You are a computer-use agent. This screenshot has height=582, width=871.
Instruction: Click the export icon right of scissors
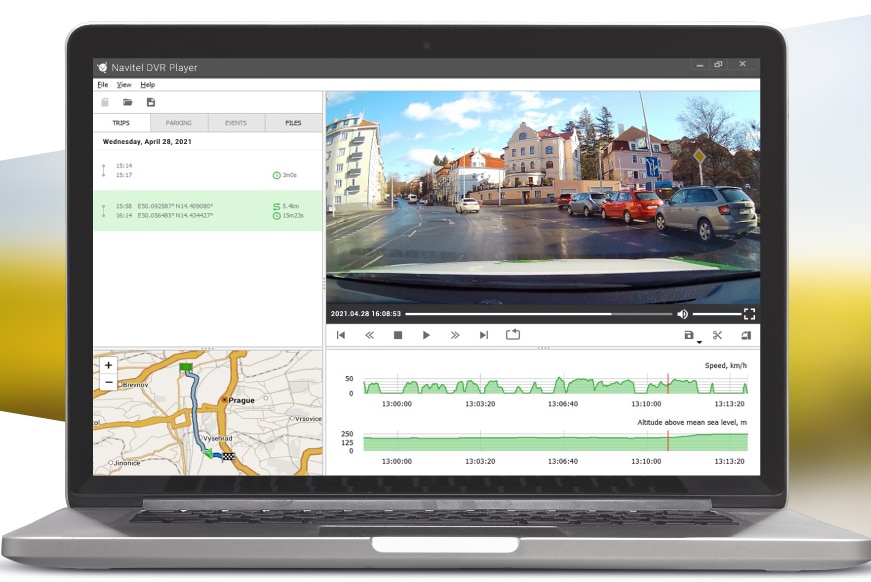pos(746,335)
